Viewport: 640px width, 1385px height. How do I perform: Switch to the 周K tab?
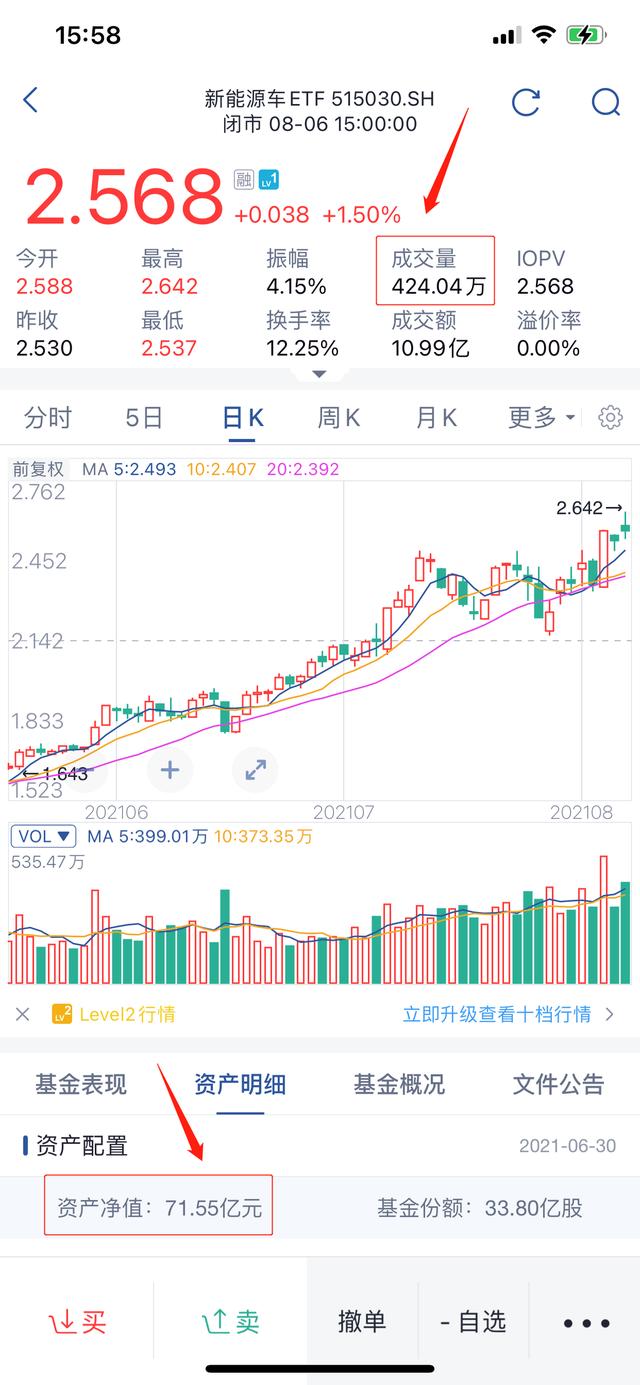coord(339,417)
